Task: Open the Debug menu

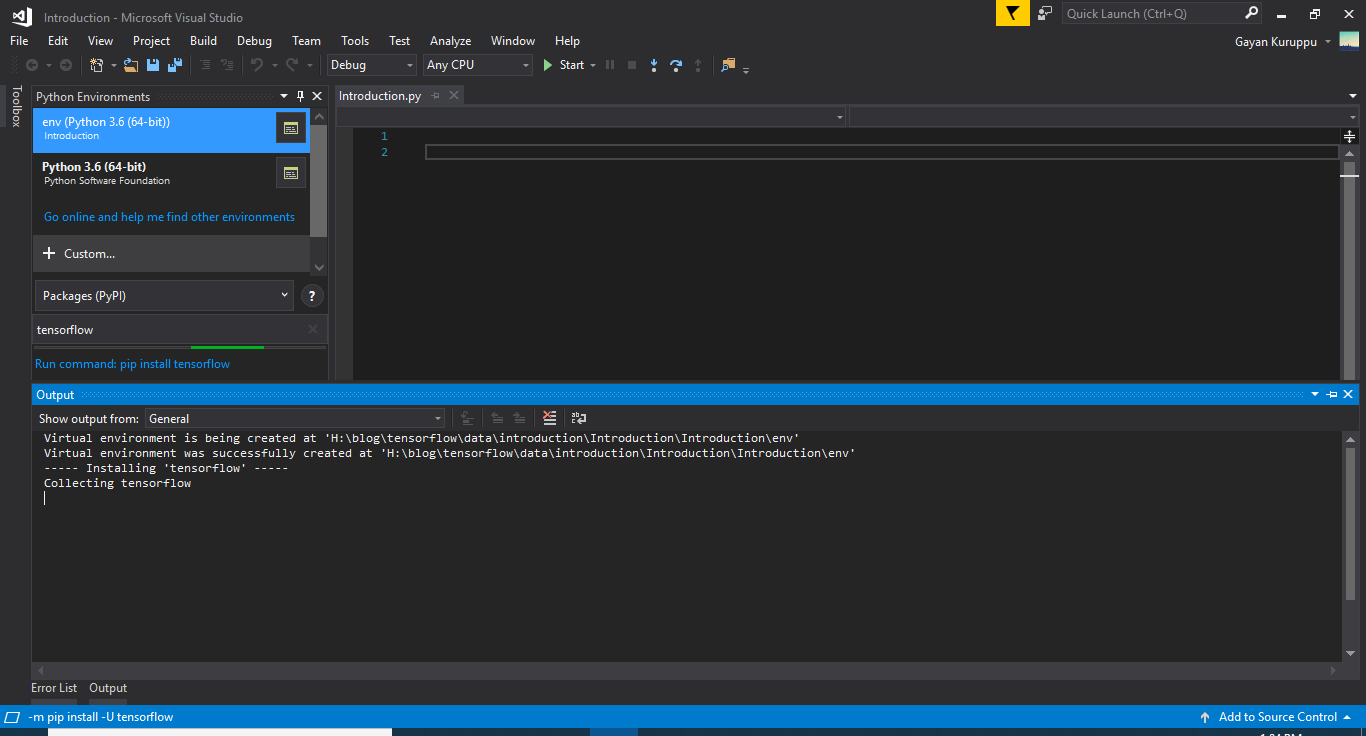Action: click(254, 41)
